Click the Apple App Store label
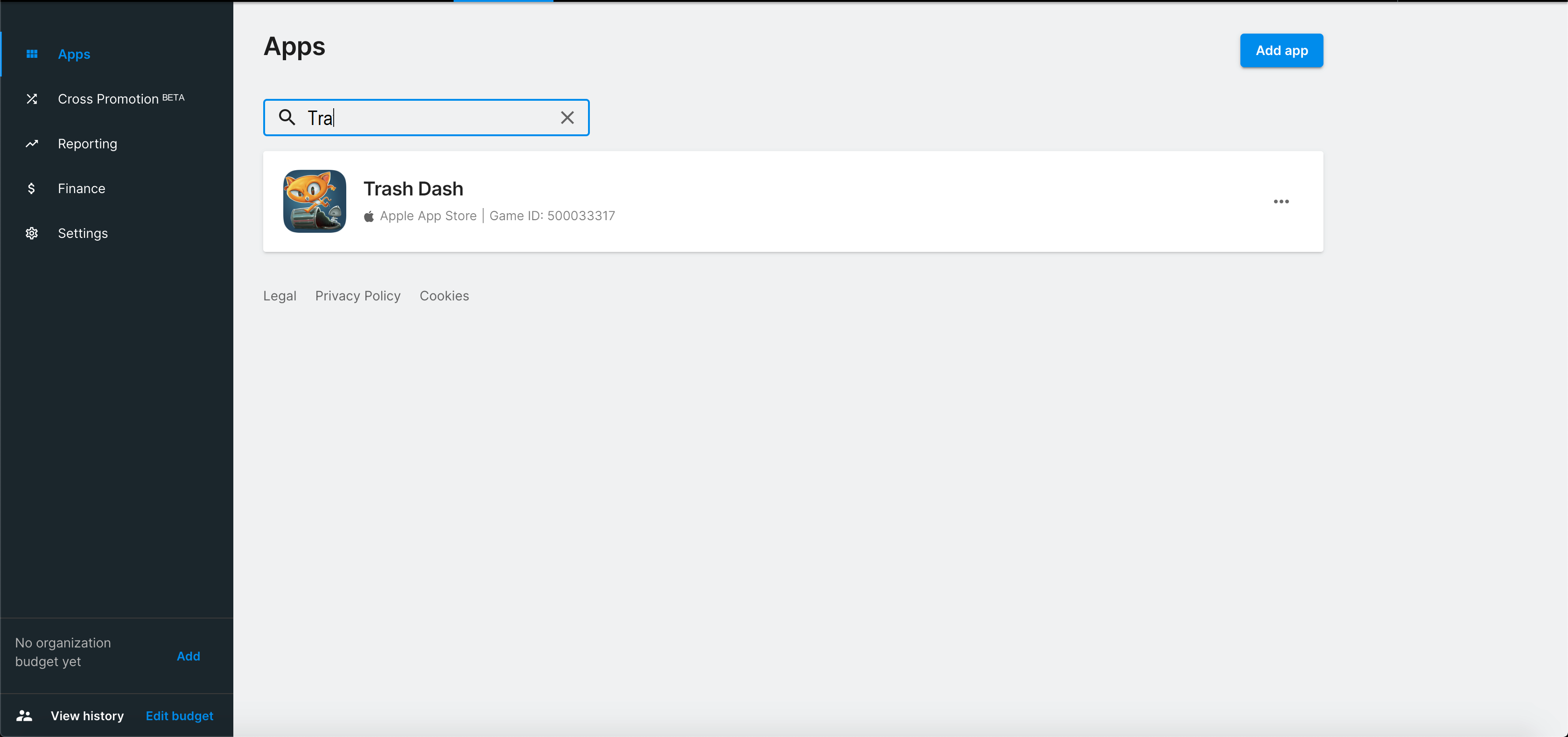 [x=428, y=216]
